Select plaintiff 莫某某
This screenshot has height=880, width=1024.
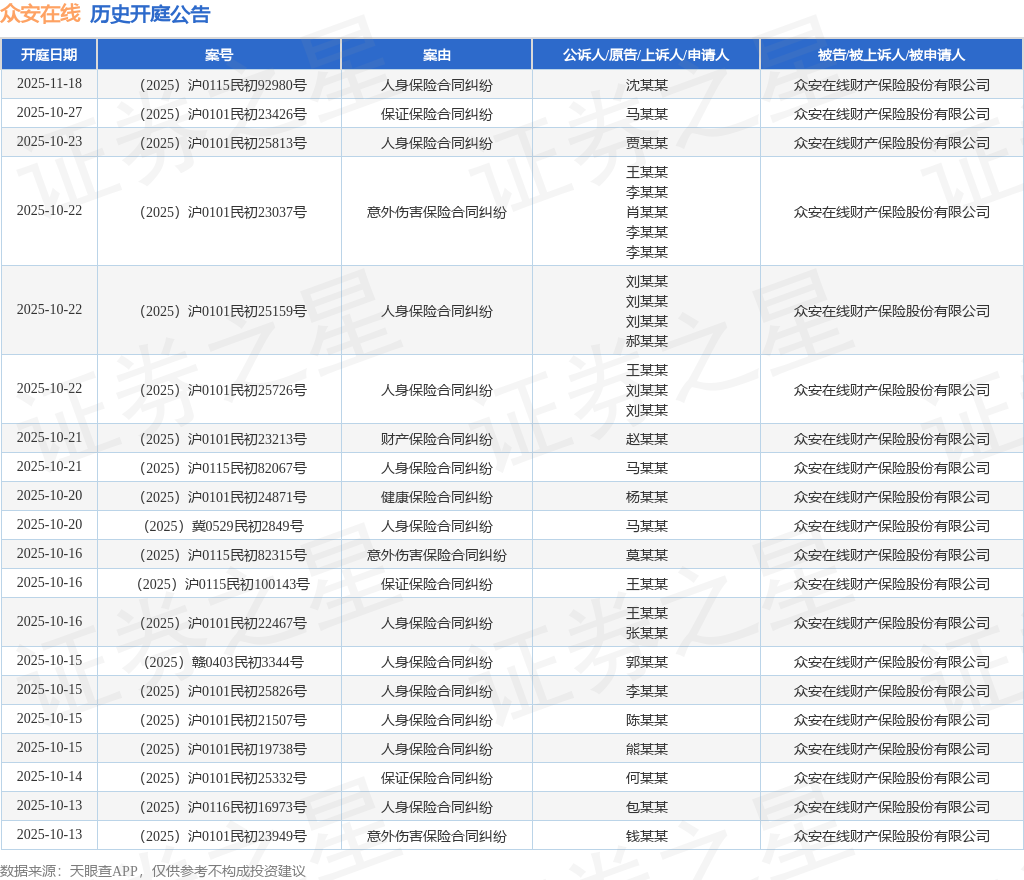point(647,556)
